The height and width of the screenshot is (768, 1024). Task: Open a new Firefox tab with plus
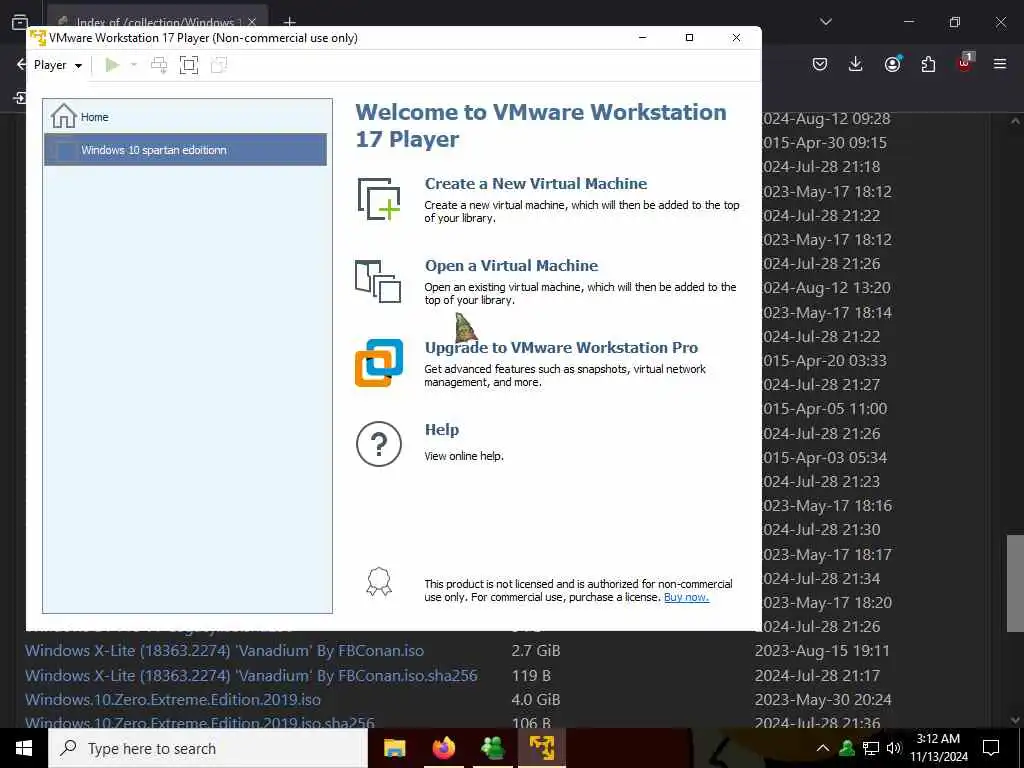point(290,22)
